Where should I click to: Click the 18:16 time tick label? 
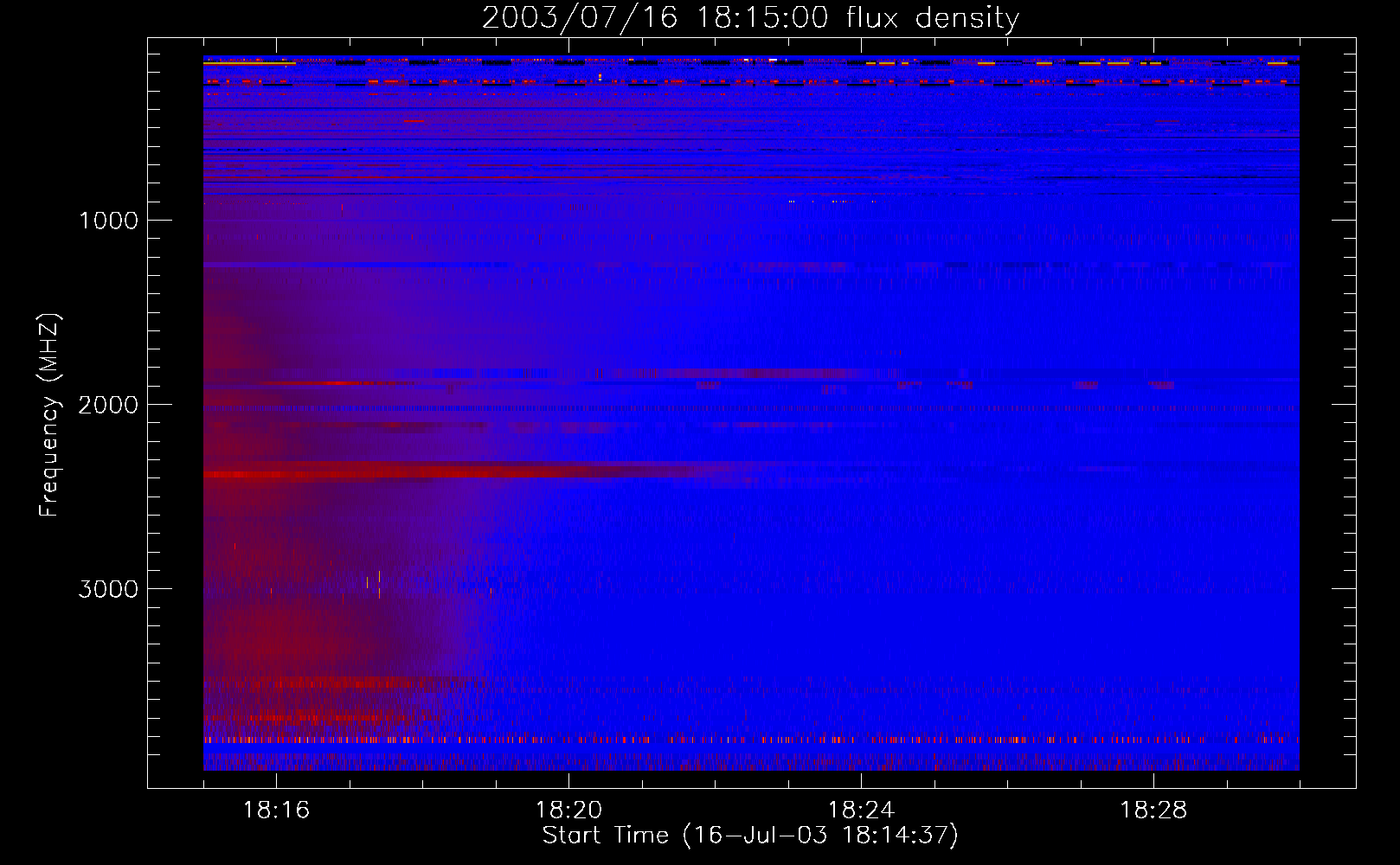pyautogui.click(x=276, y=811)
